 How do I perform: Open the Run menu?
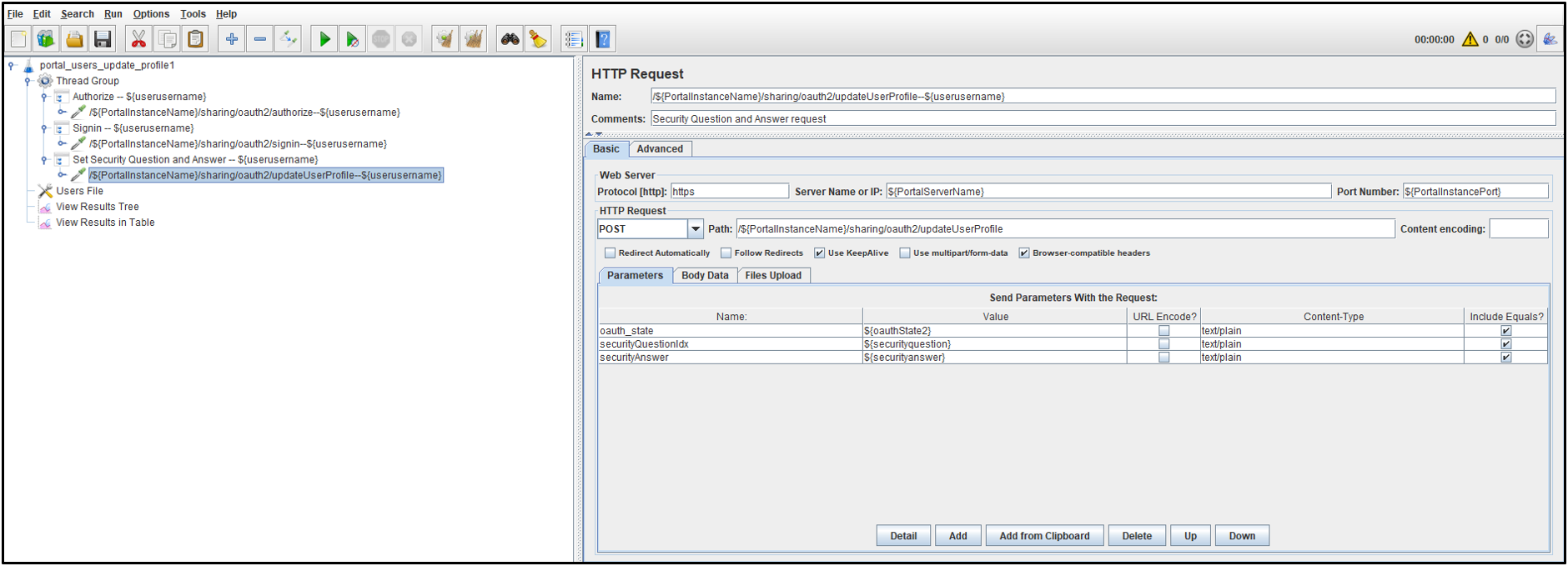[x=113, y=14]
